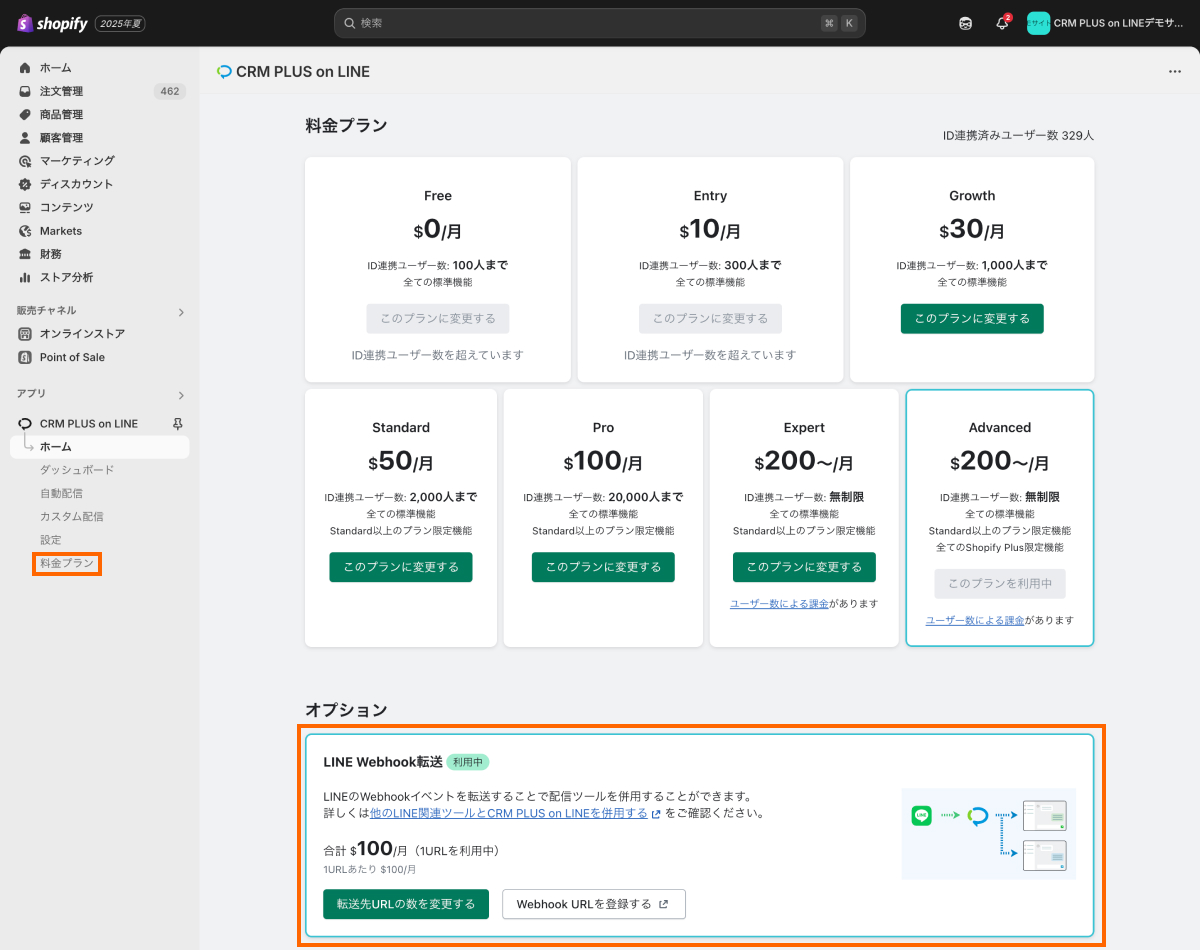This screenshot has width=1200, height=950.
Task: Open ダッシュボード in app submenu
Action: tap(77, 470)
